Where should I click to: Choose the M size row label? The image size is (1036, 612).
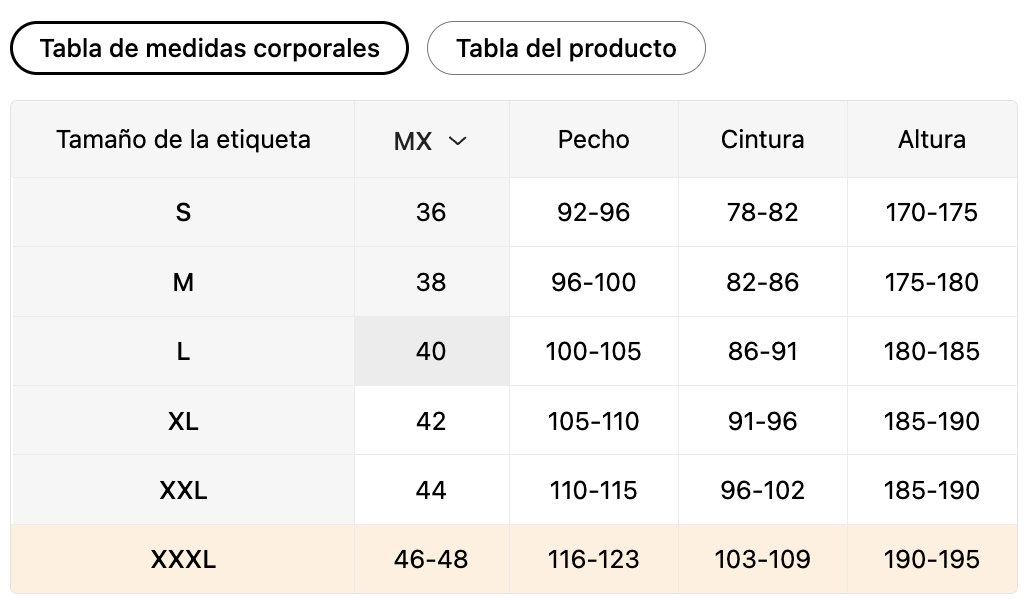click(x=183, y=282)
